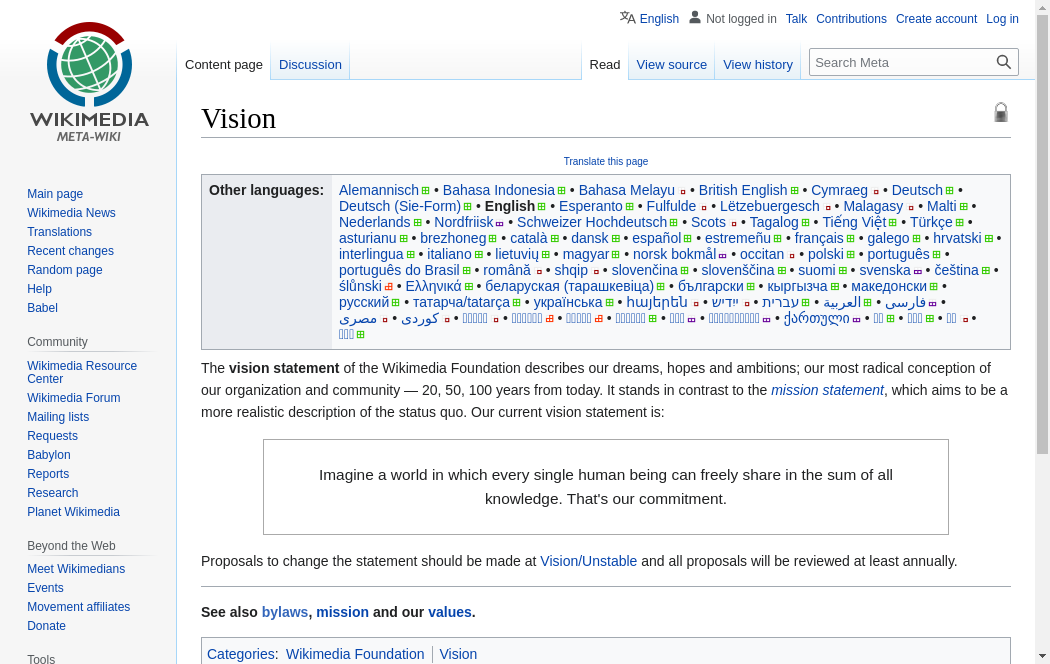Image resolution: width=1050 pixels, height=664 pixels.
Task: Open the Translate this page link
Action: [606, 161]
